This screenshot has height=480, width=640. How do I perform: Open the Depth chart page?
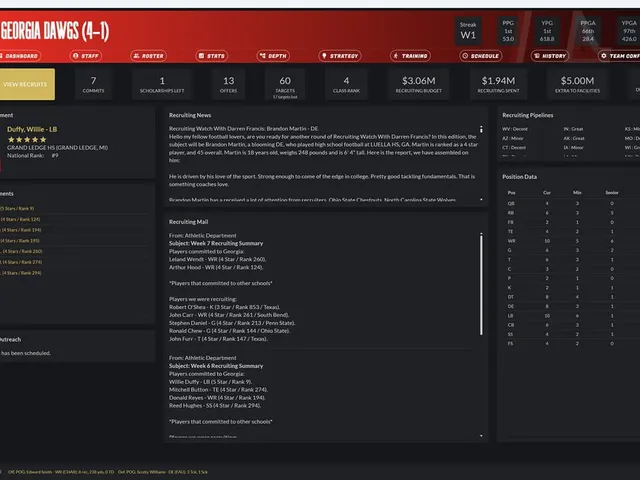tap(273, 56)
